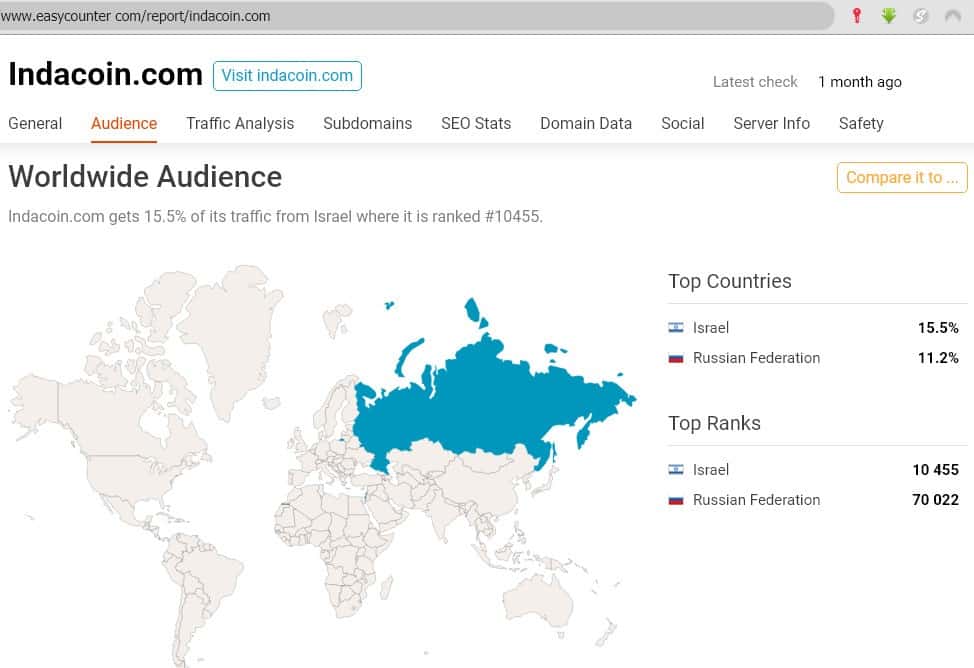Screen dimensions: 974x668
Task: Click the Visit indacoin.com button
Action: coord(287,76)
